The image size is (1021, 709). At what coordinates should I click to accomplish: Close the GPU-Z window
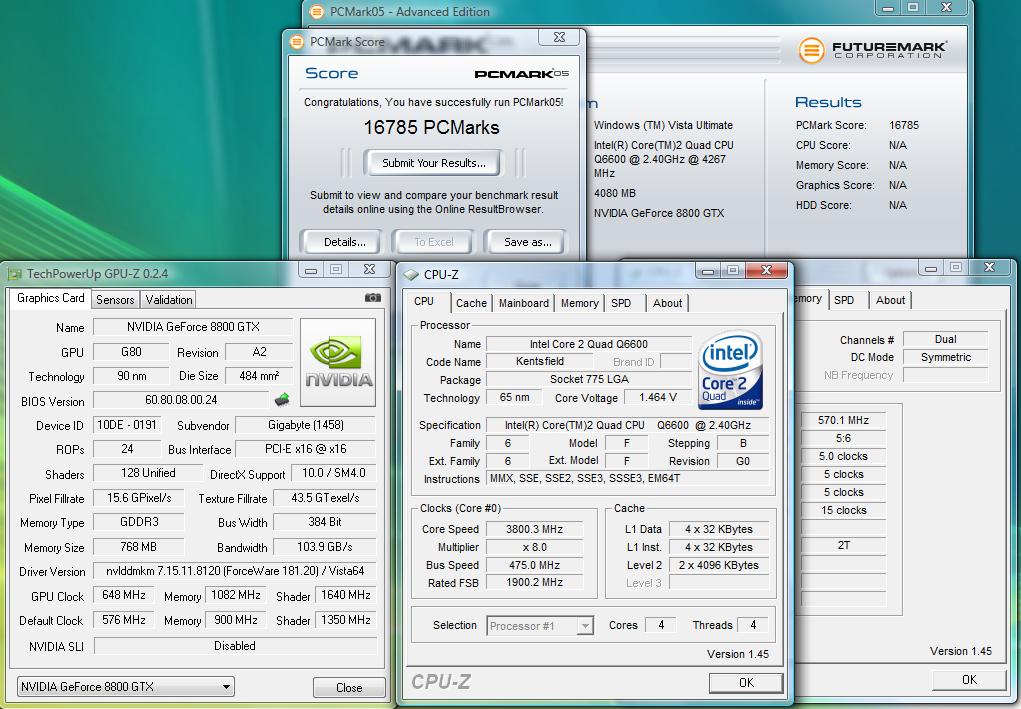pyautogui.click(x=369, y=269)
